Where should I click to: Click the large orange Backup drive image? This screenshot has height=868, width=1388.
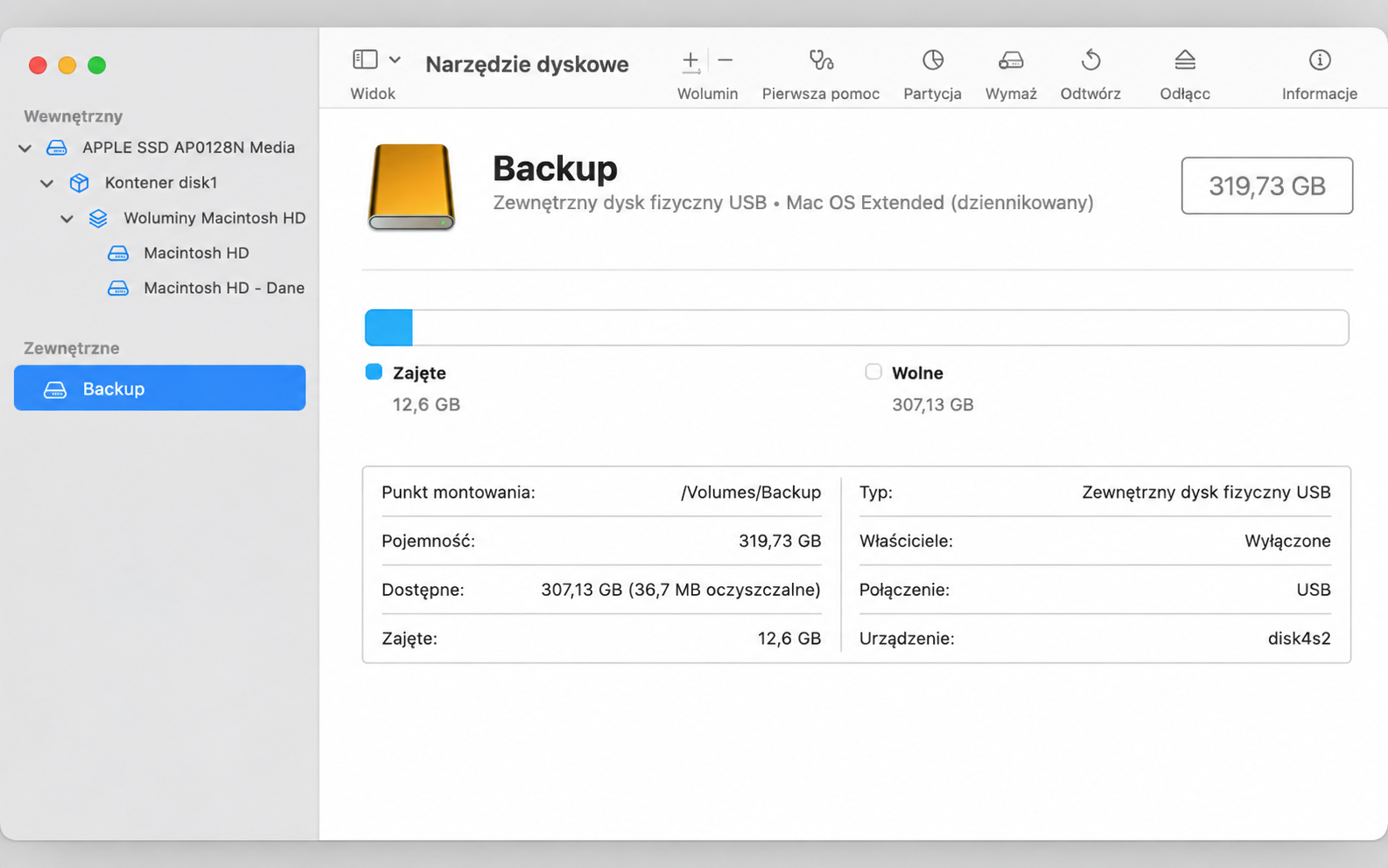click(411, 187)
